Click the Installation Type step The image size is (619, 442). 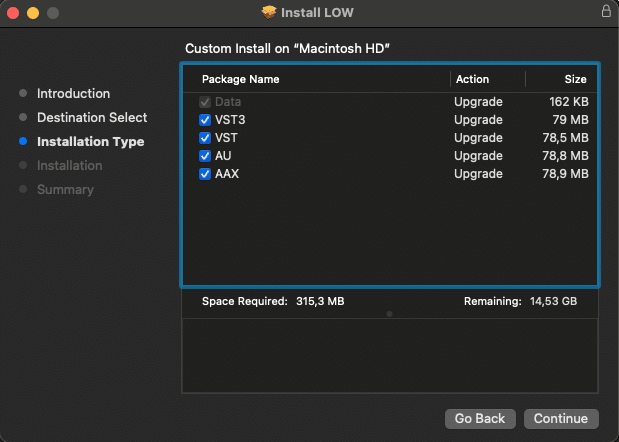[90, 141]
